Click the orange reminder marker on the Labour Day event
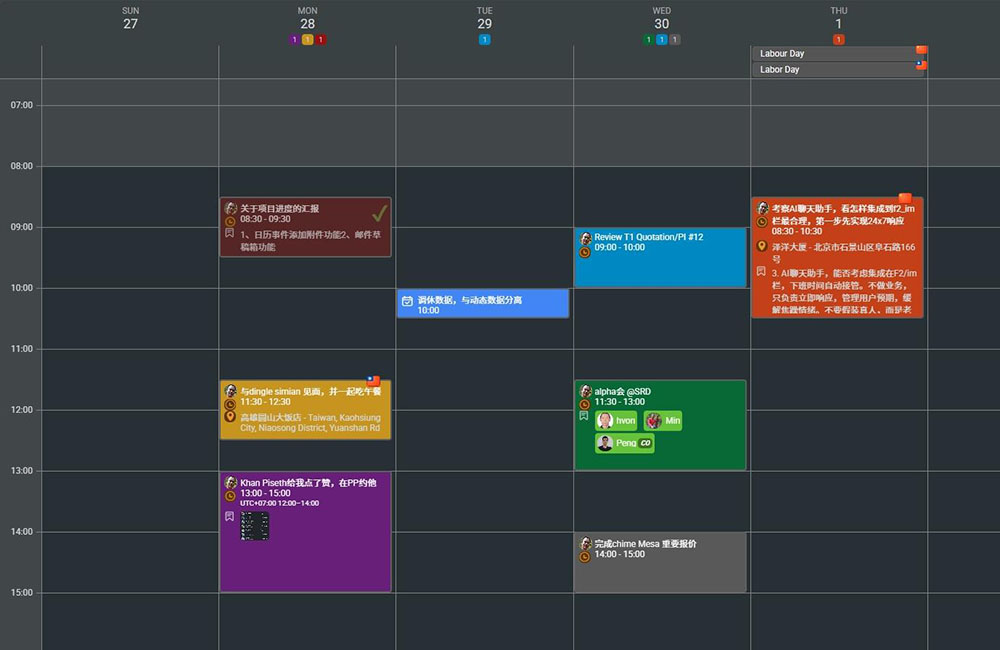 coord(921,50)
